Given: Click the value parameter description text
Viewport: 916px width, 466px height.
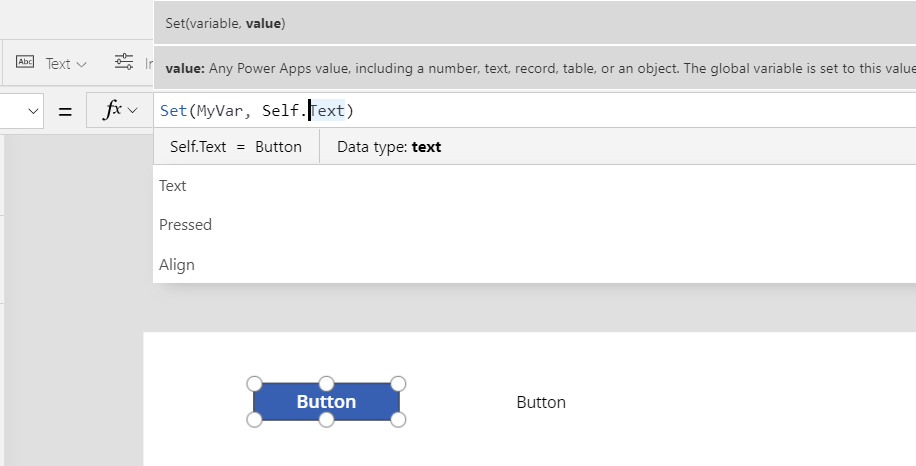Looking at the screenshot, I should [x=540, y=68].
